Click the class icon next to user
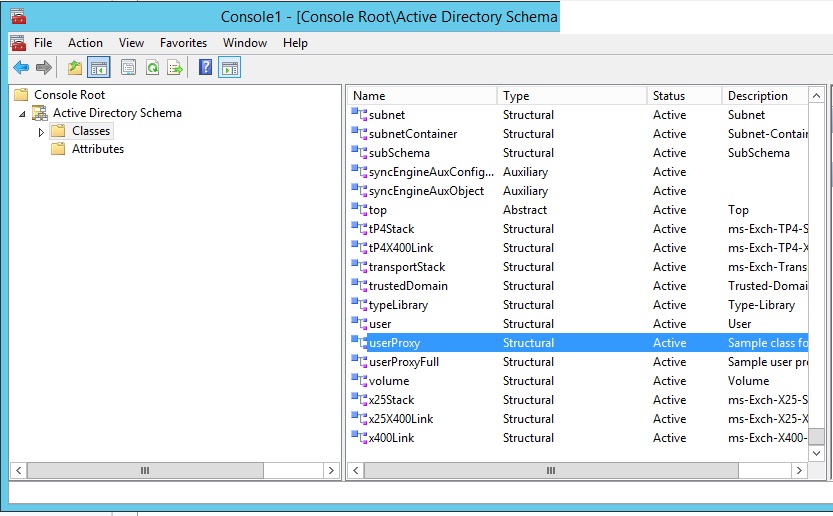 (359, 323)
